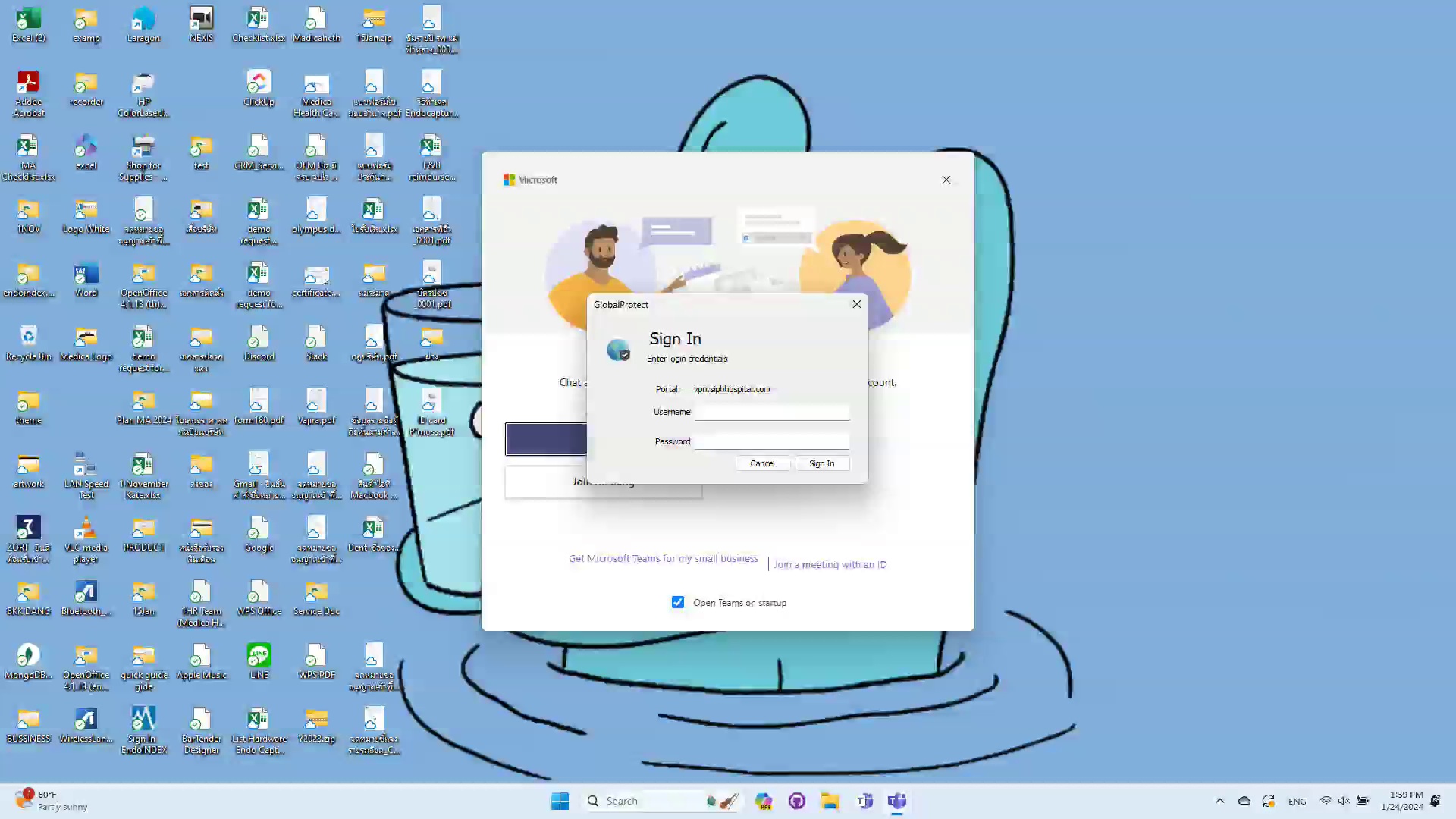Select the artwork desktop icon
Image resolution: width=1456 pixels, height=819 pixels.
coord(29,471)
